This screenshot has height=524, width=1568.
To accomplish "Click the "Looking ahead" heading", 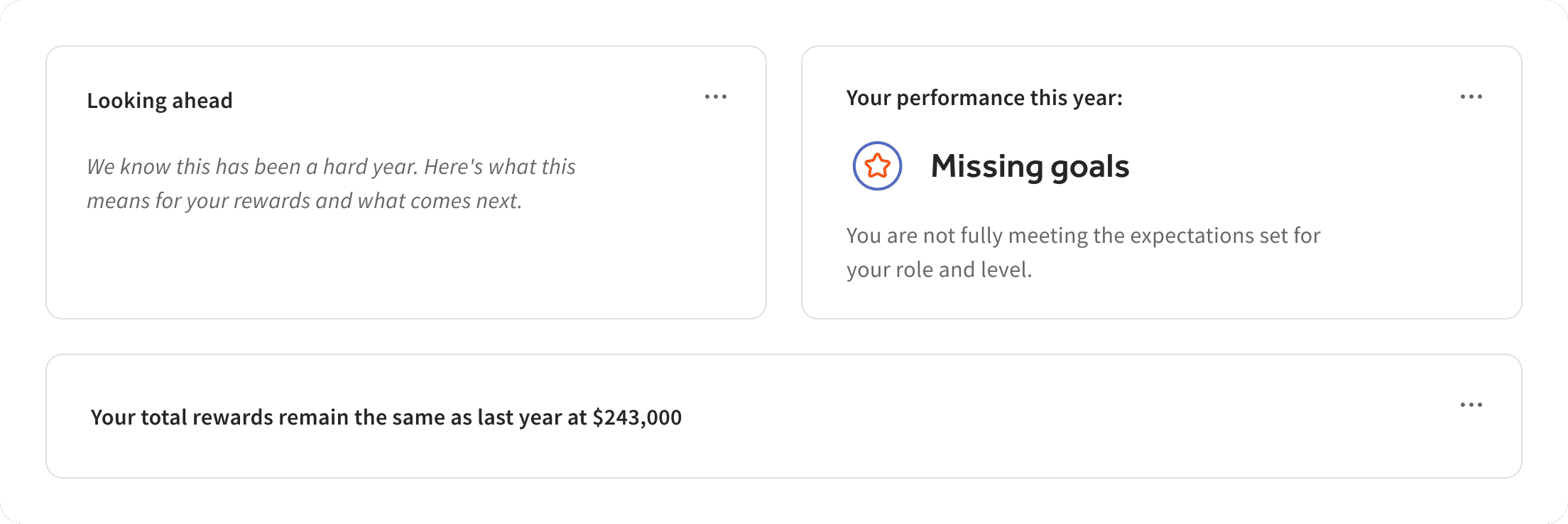I will click(x=159, y=101).
